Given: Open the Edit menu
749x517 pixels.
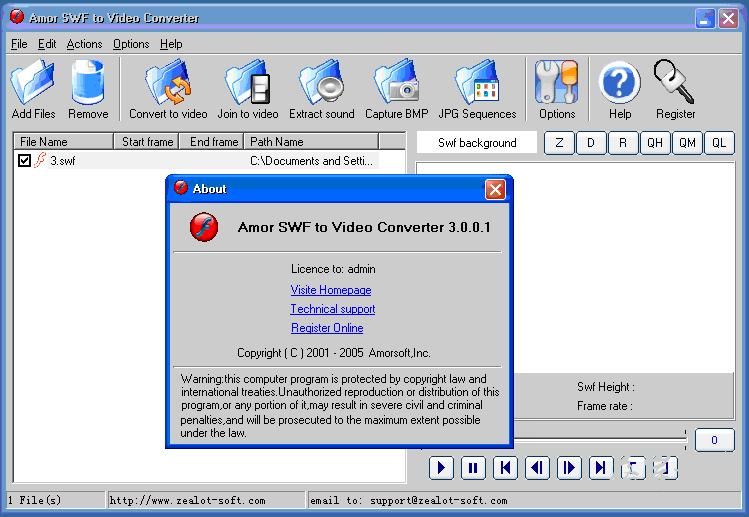Looking at the screenshot, I should 47,44.
